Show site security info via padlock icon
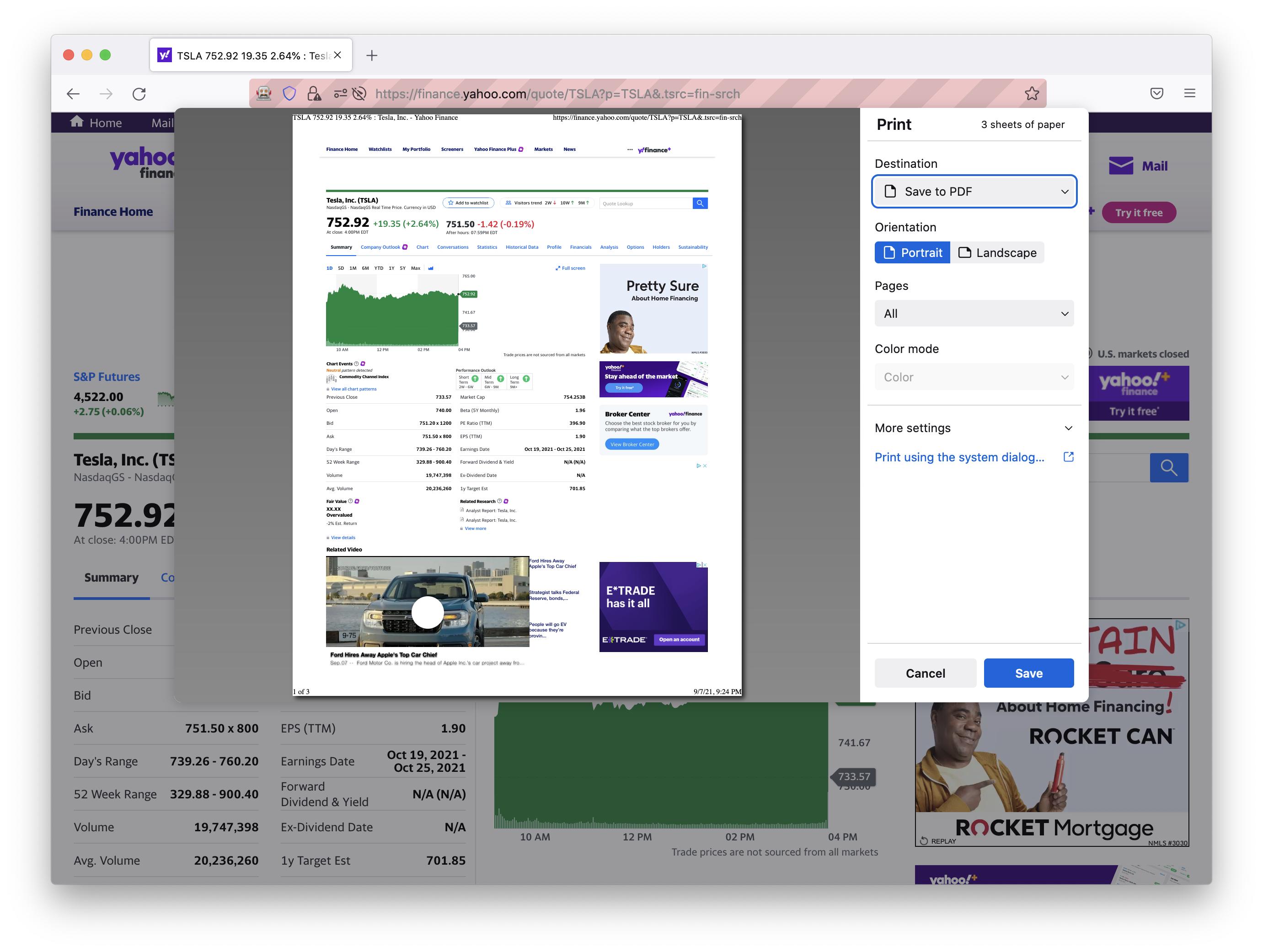Image resolution: width=1263 pixels, height=952 pixels. point(314,94)
